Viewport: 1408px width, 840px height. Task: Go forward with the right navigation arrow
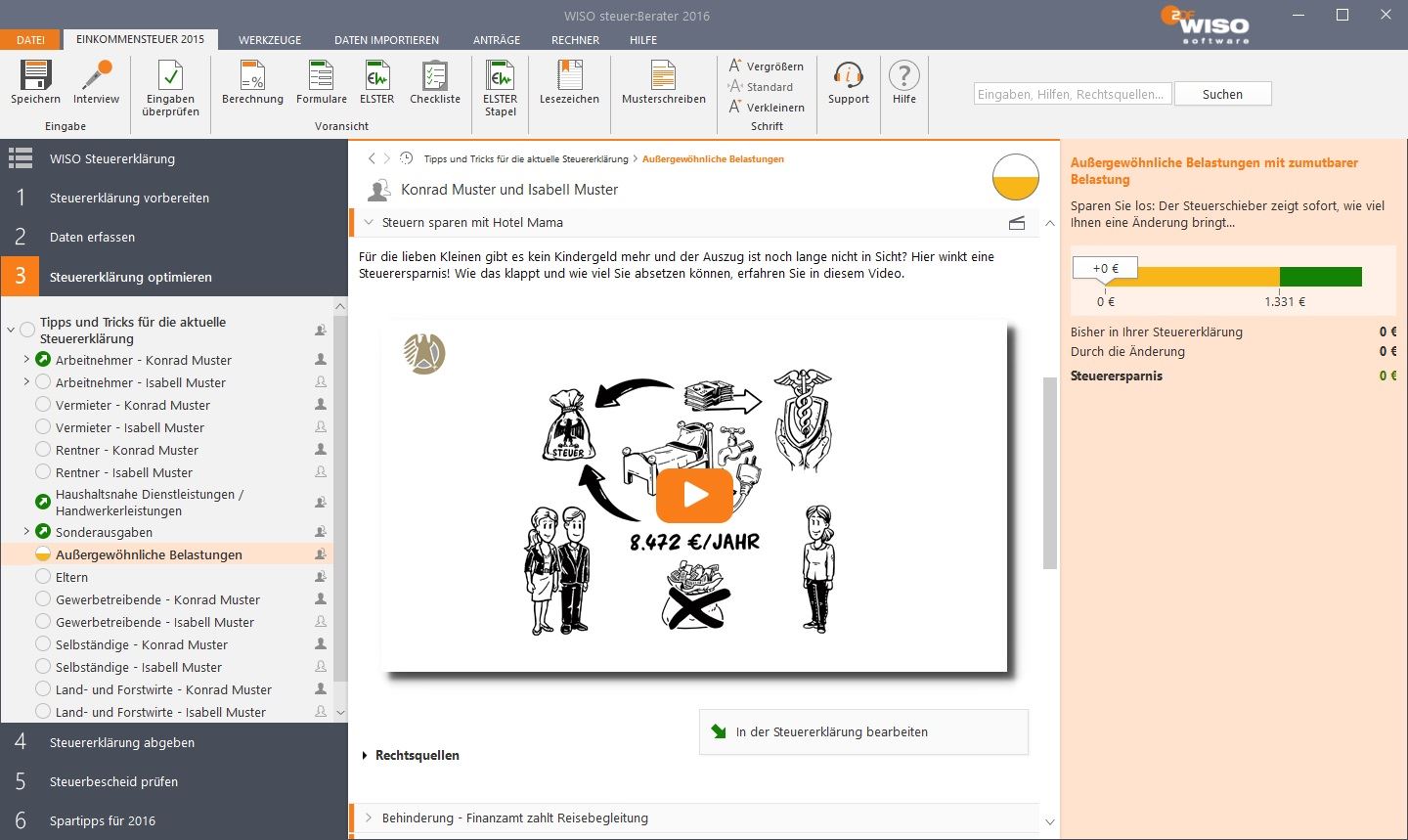pyautogui.click(x=387, y=158)
